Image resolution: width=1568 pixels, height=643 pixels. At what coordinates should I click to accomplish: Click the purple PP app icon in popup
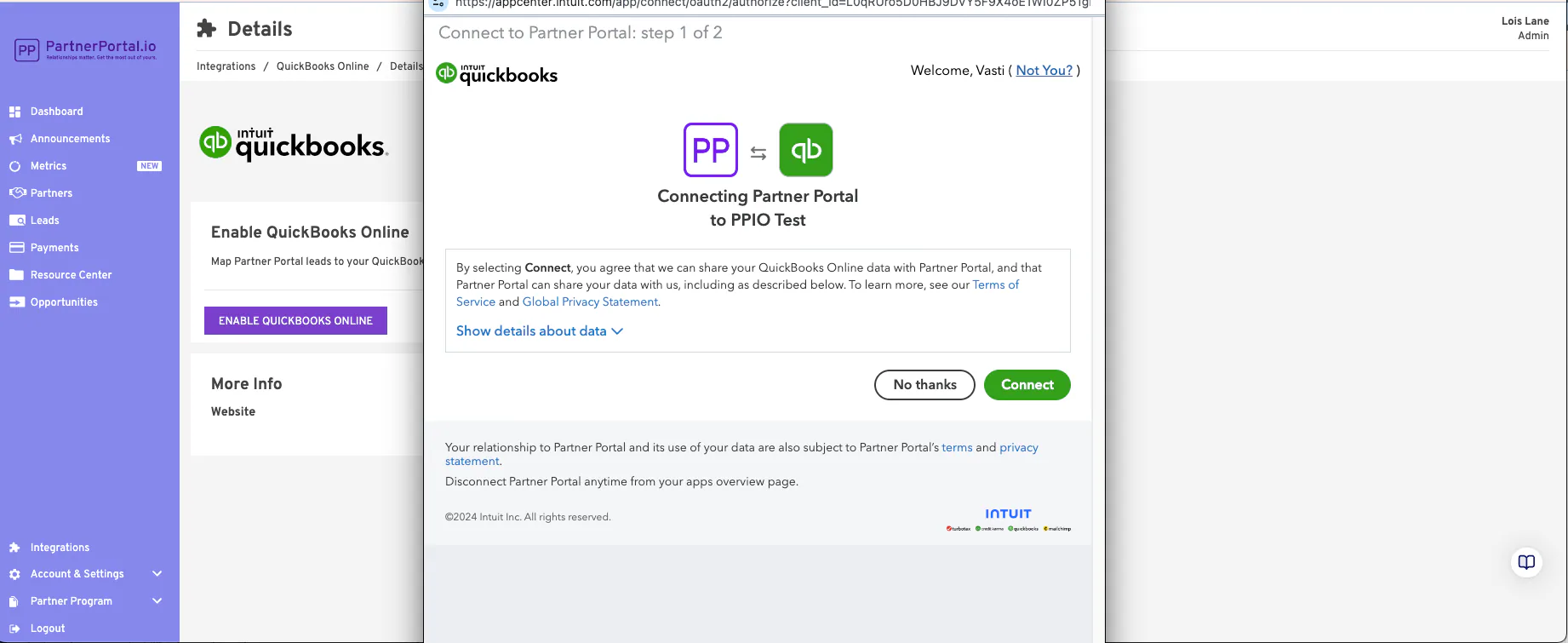click(711, 150)
